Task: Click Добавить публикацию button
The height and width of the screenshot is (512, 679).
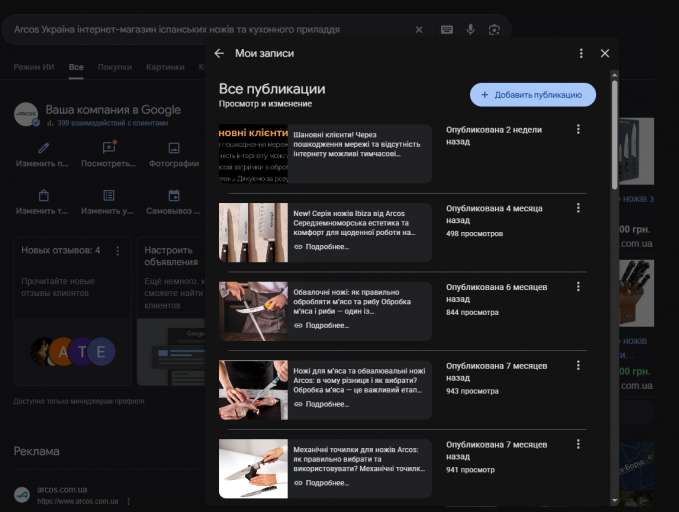Action: (x=533, y=95)
